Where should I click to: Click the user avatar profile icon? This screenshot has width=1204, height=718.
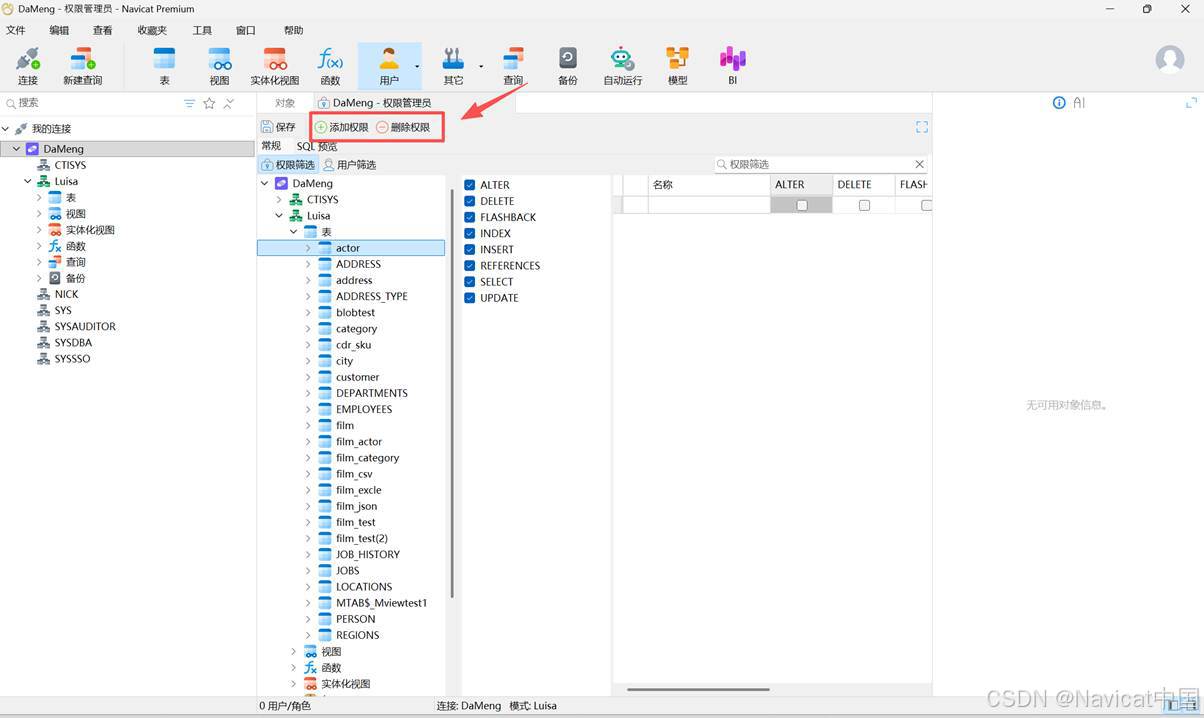pyautogui.click(x=1170, y=59)
